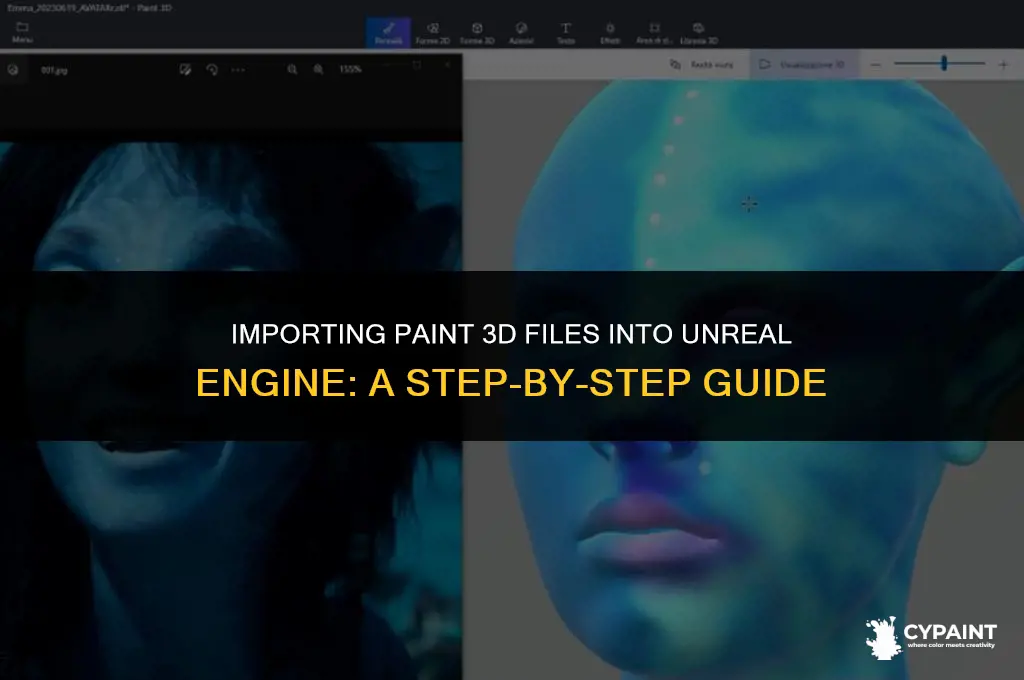Toggle the Realtà mista mixed reality button
This screenshot has width=1024, height=680.
click(702, 65)
